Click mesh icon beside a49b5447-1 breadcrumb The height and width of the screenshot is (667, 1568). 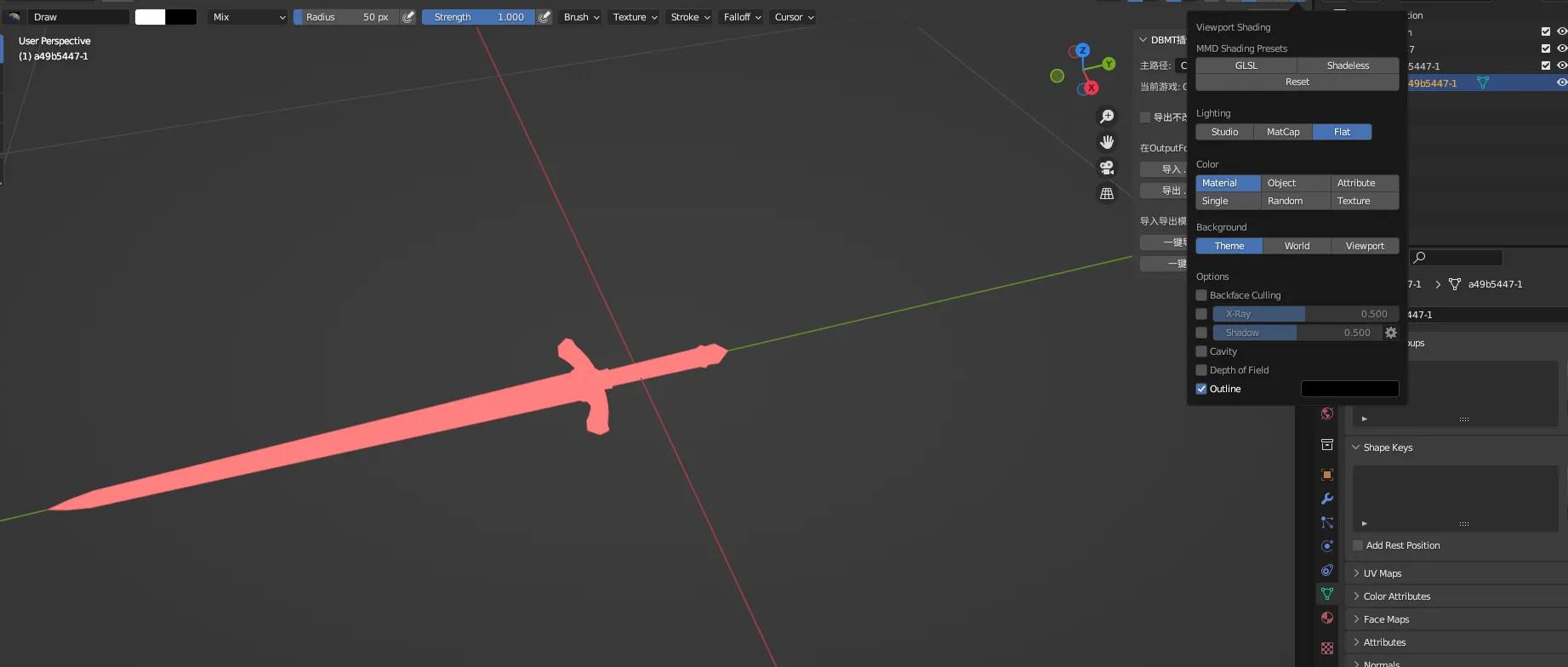click(1455, 284)
